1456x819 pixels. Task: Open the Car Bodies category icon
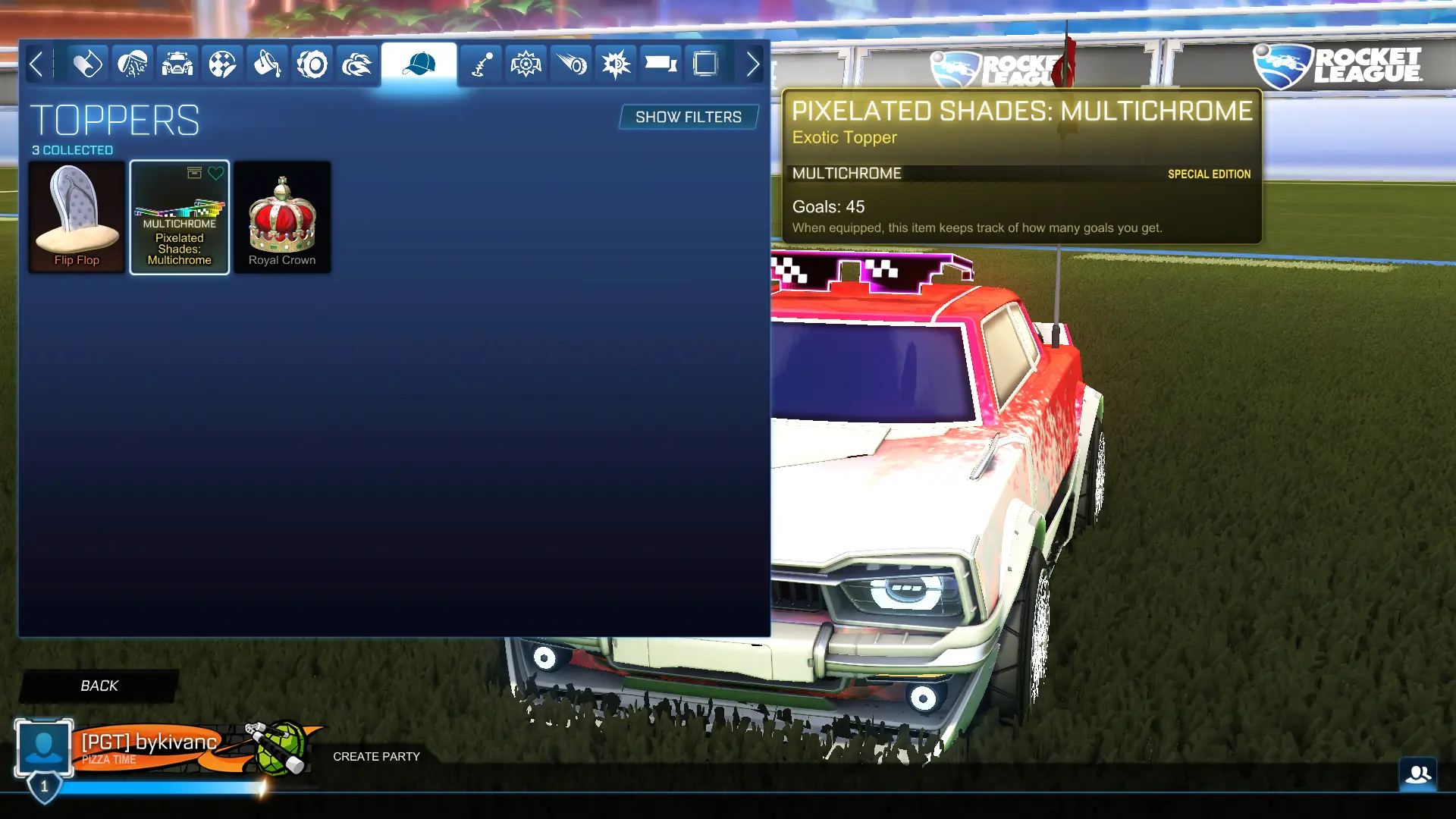[177, 64]
